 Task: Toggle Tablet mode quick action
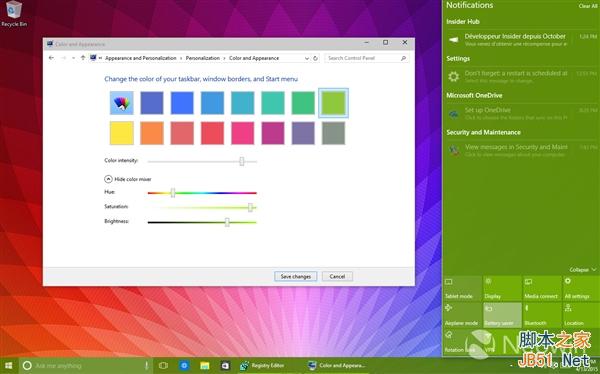click(x=462, y=288)
